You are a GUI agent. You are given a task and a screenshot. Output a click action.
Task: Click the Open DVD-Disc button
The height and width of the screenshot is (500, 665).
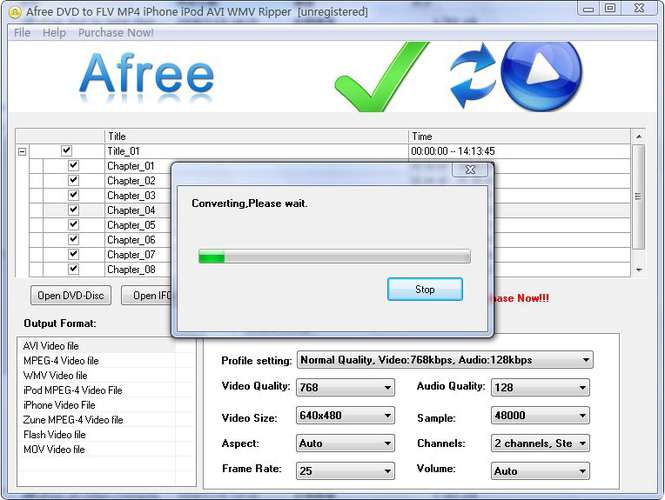(71, 295)
